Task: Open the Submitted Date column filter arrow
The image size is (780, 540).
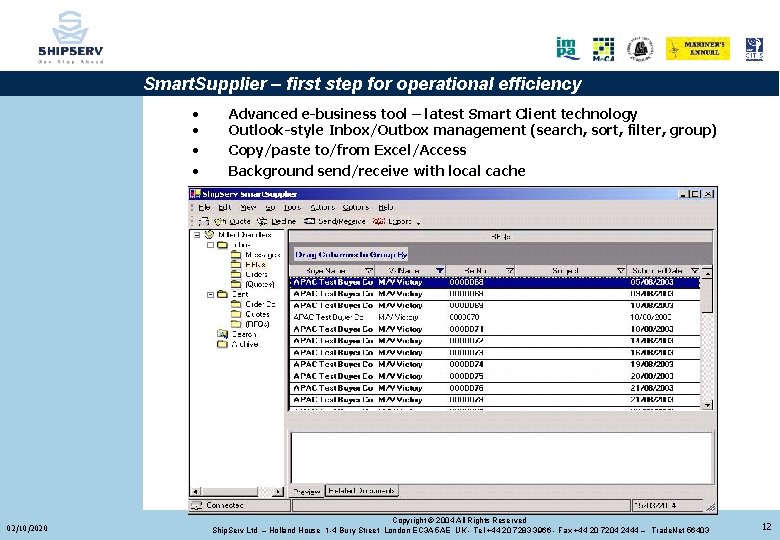Action: pyautogui.click(x=695, y=270)
